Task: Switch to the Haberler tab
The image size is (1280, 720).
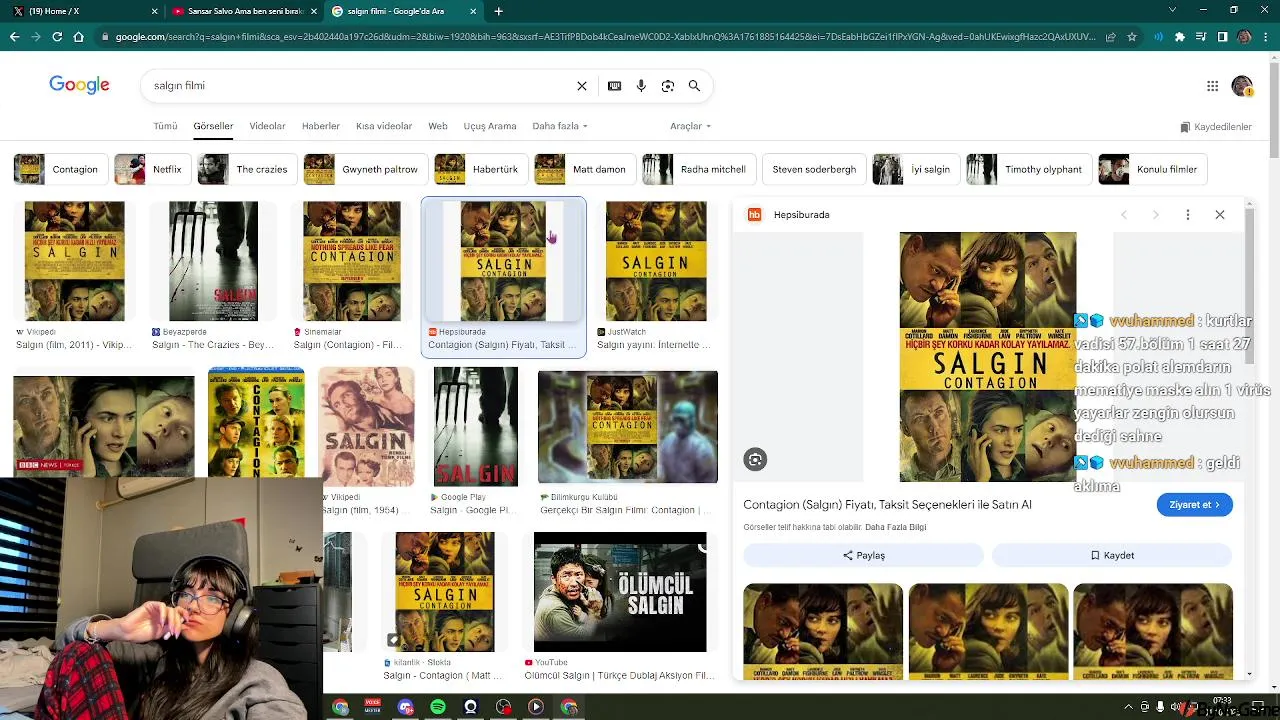Action: tap(321, 126)
